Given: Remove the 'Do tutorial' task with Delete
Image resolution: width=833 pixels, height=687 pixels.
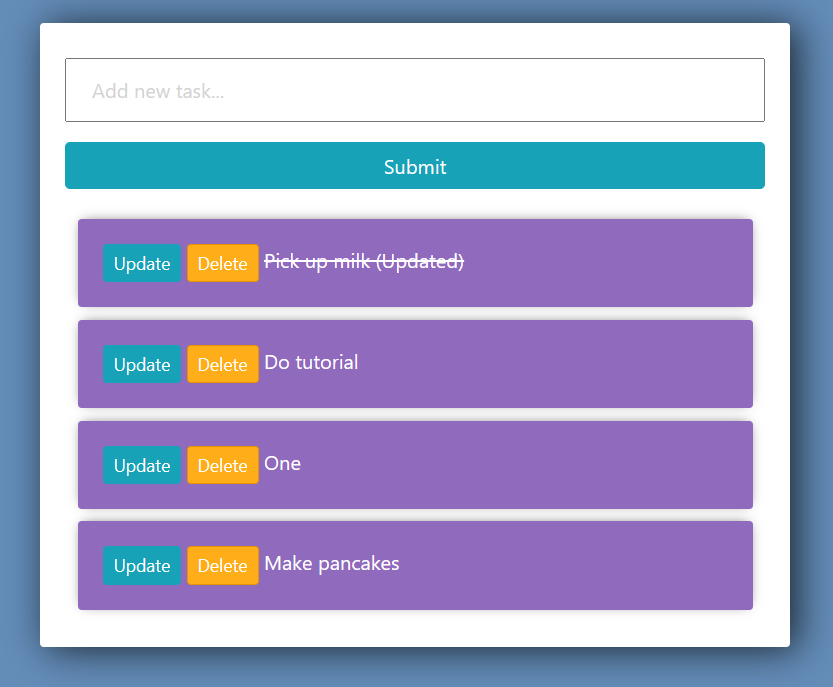Looking at the screenshot, I should pyautogui.click(x=222, y=364).
